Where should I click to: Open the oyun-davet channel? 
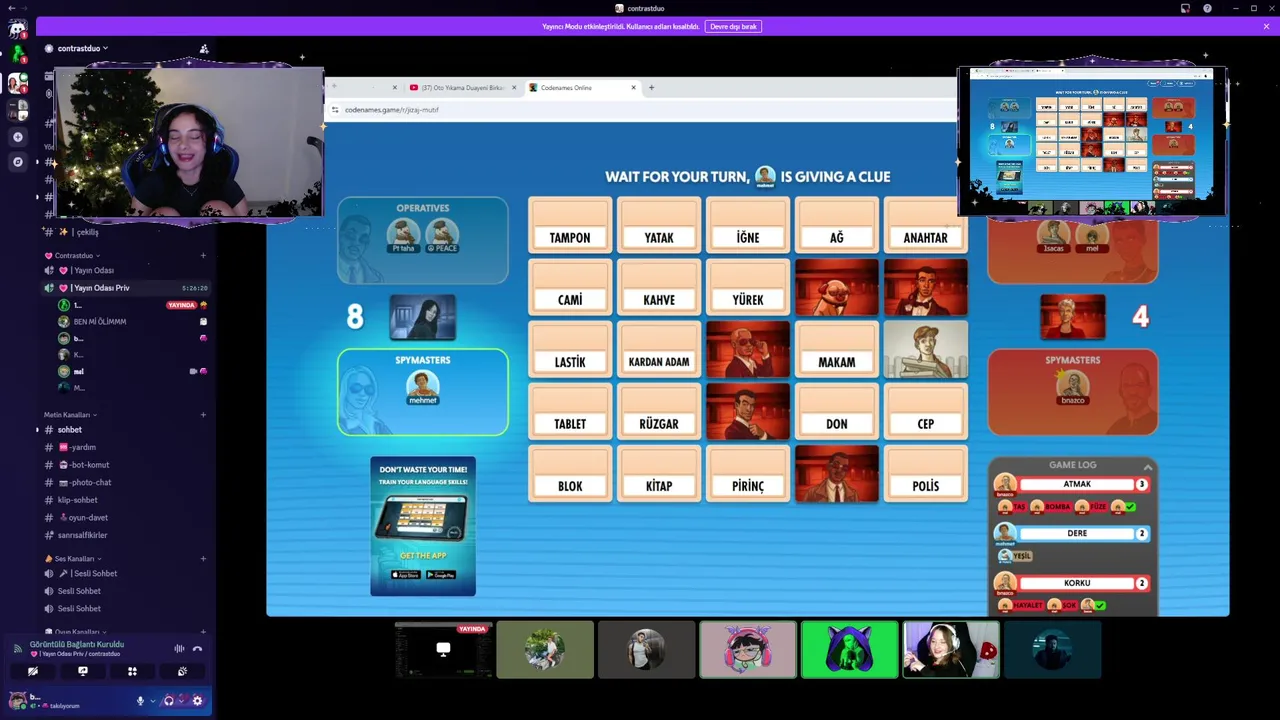point(127,517)
